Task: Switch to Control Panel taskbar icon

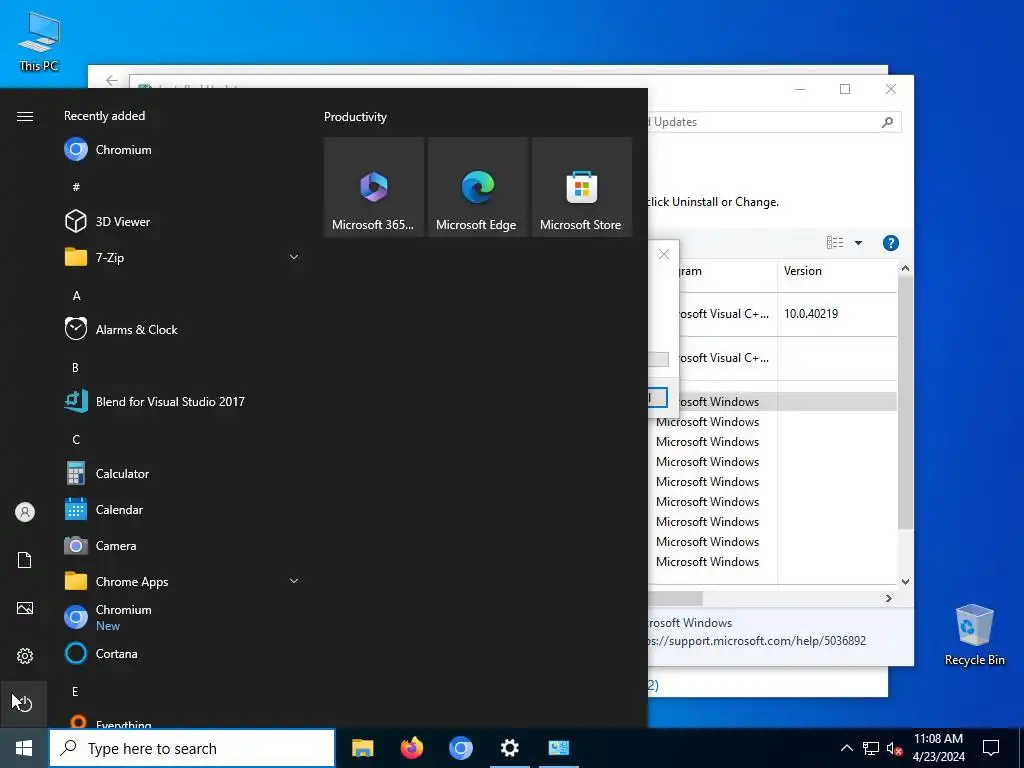Action: (x=559, y=748)
